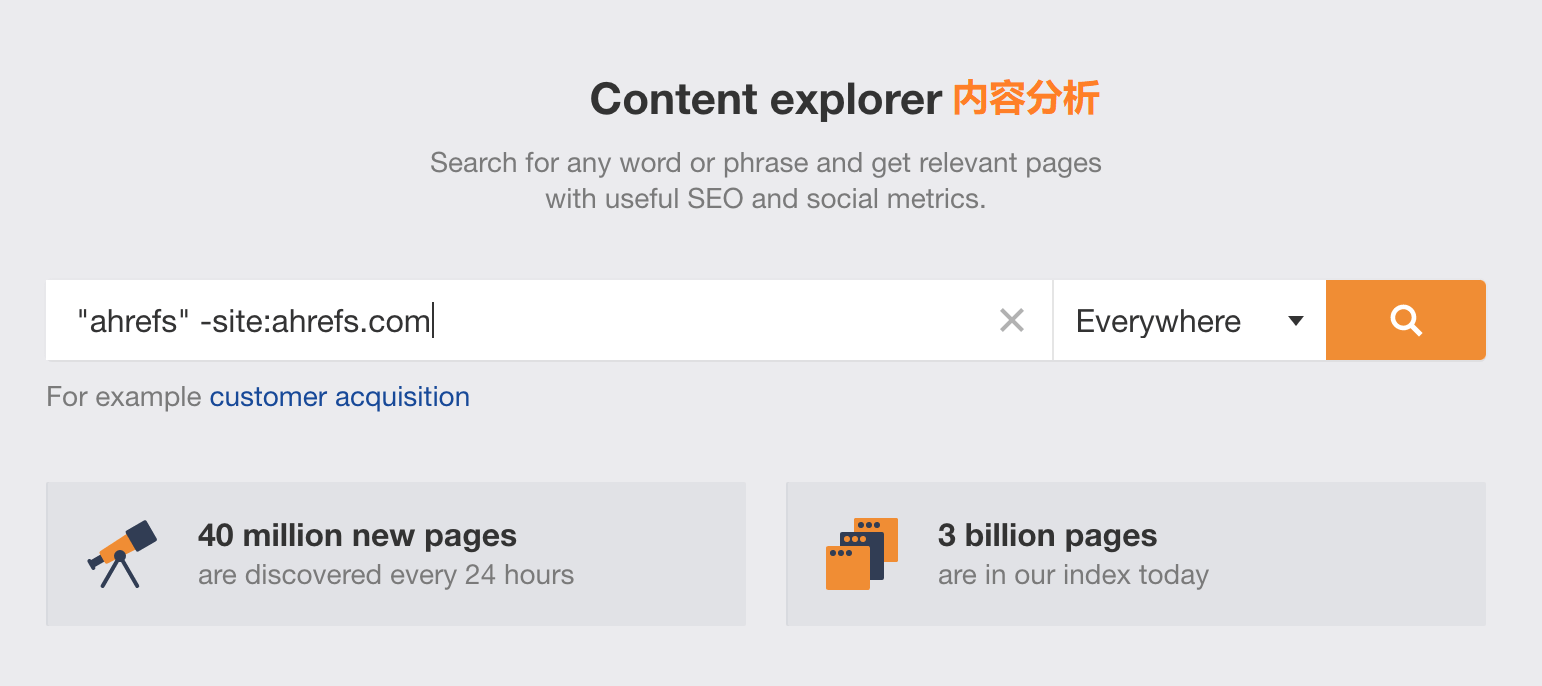This screenshot has height=686, width=1542.
Task: Click the 40 million new pages text
Action: click(x=357, y=535)
